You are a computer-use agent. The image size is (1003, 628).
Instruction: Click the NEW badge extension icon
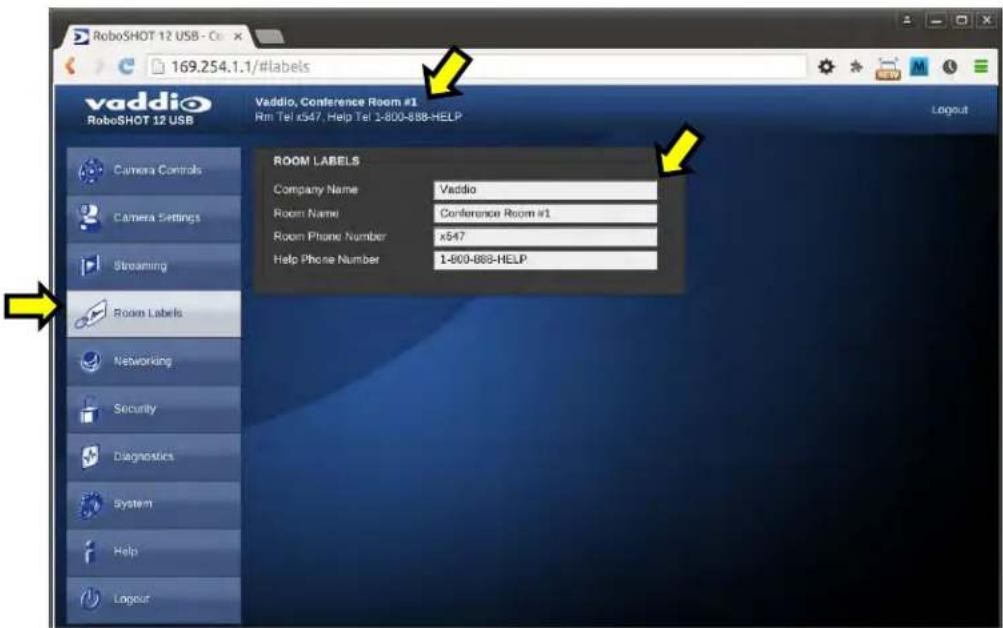tap(888, 68)
